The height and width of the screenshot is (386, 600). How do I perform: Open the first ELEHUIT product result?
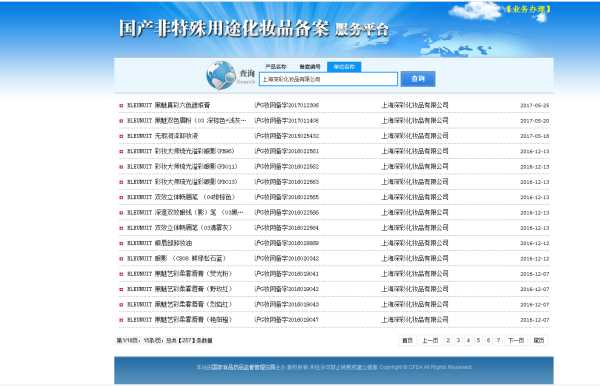pos(168,105)
